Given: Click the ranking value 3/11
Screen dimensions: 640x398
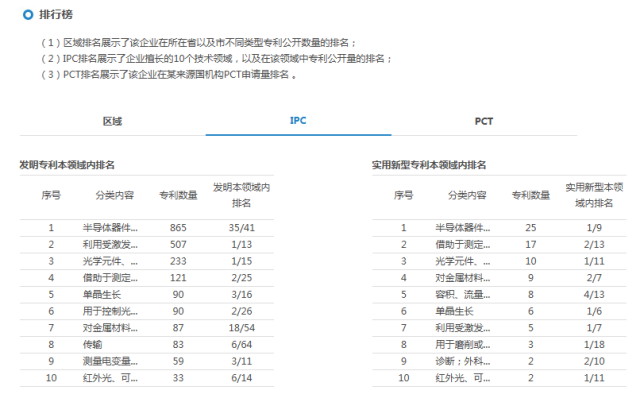Looking at the screenshot, I should 242,361.
